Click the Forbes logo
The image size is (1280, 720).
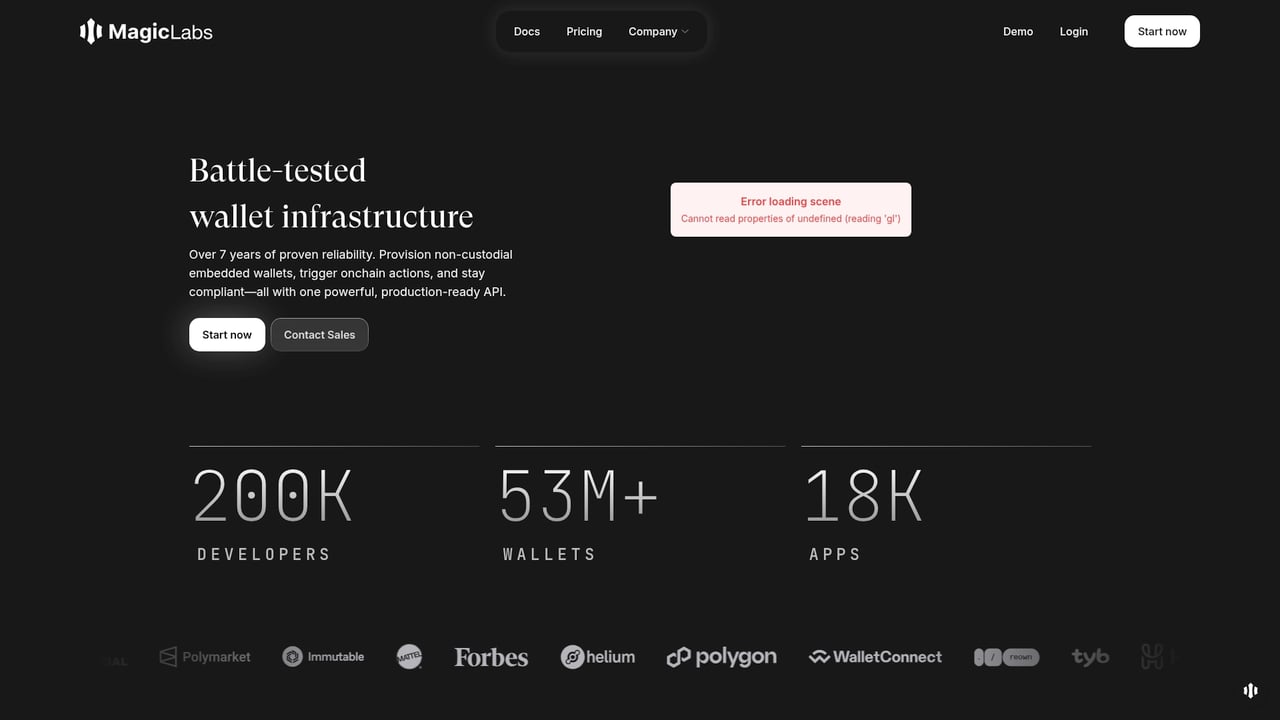[491, 657]
